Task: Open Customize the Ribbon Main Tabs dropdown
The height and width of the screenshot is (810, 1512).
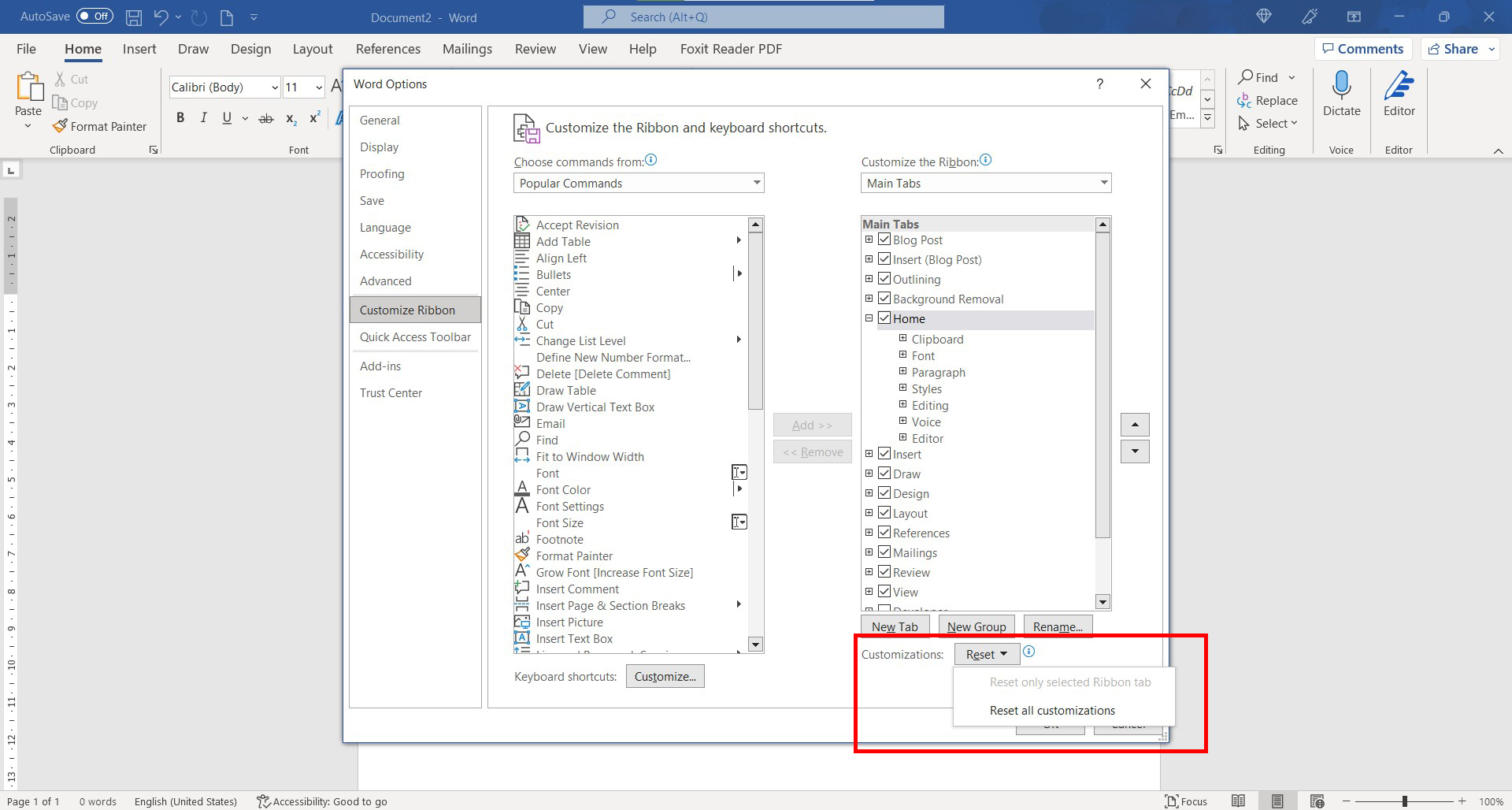Action: [x=986, y=183]
